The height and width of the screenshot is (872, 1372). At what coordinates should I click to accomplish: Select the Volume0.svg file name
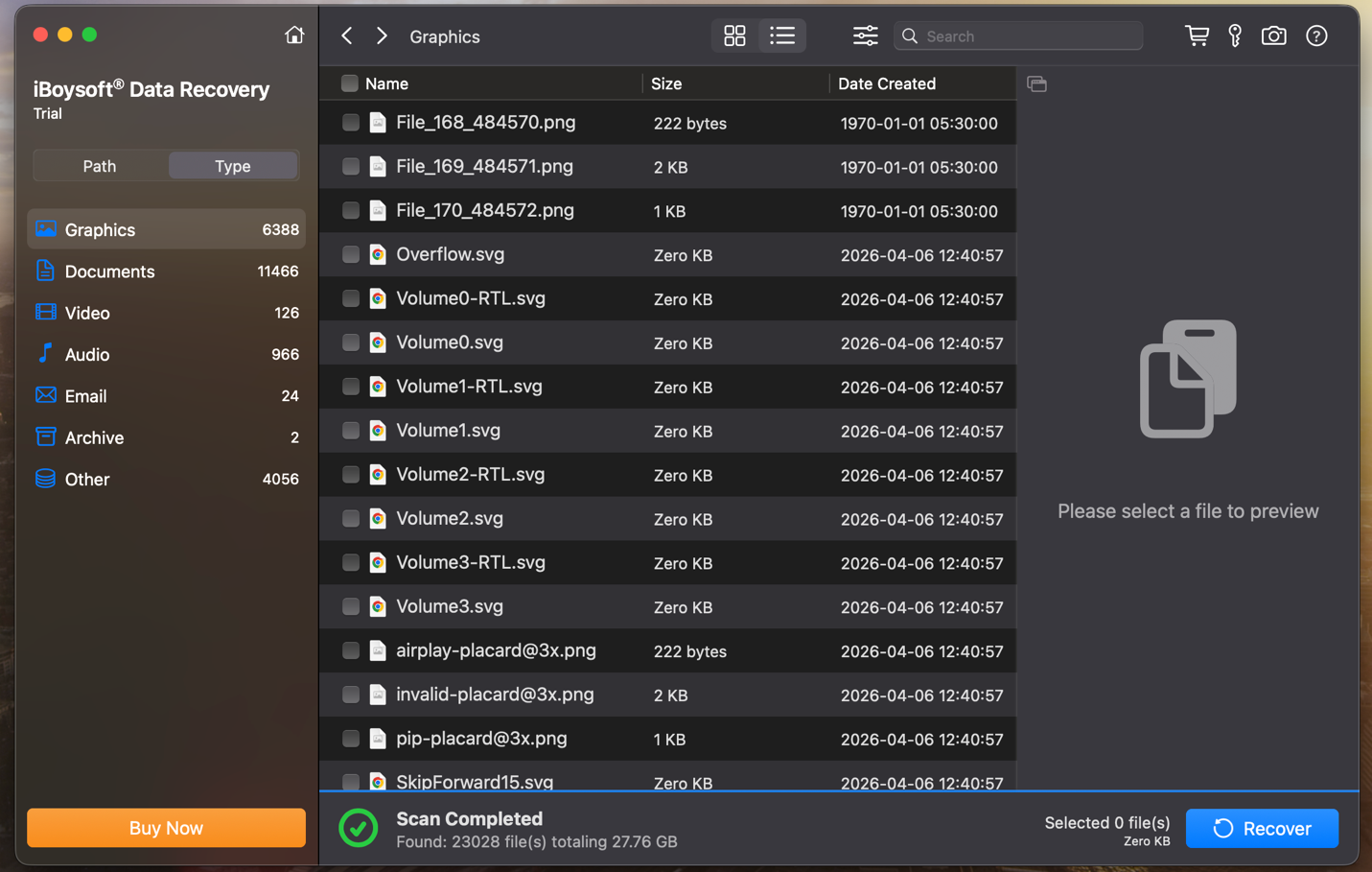click(x=450, y=342)
